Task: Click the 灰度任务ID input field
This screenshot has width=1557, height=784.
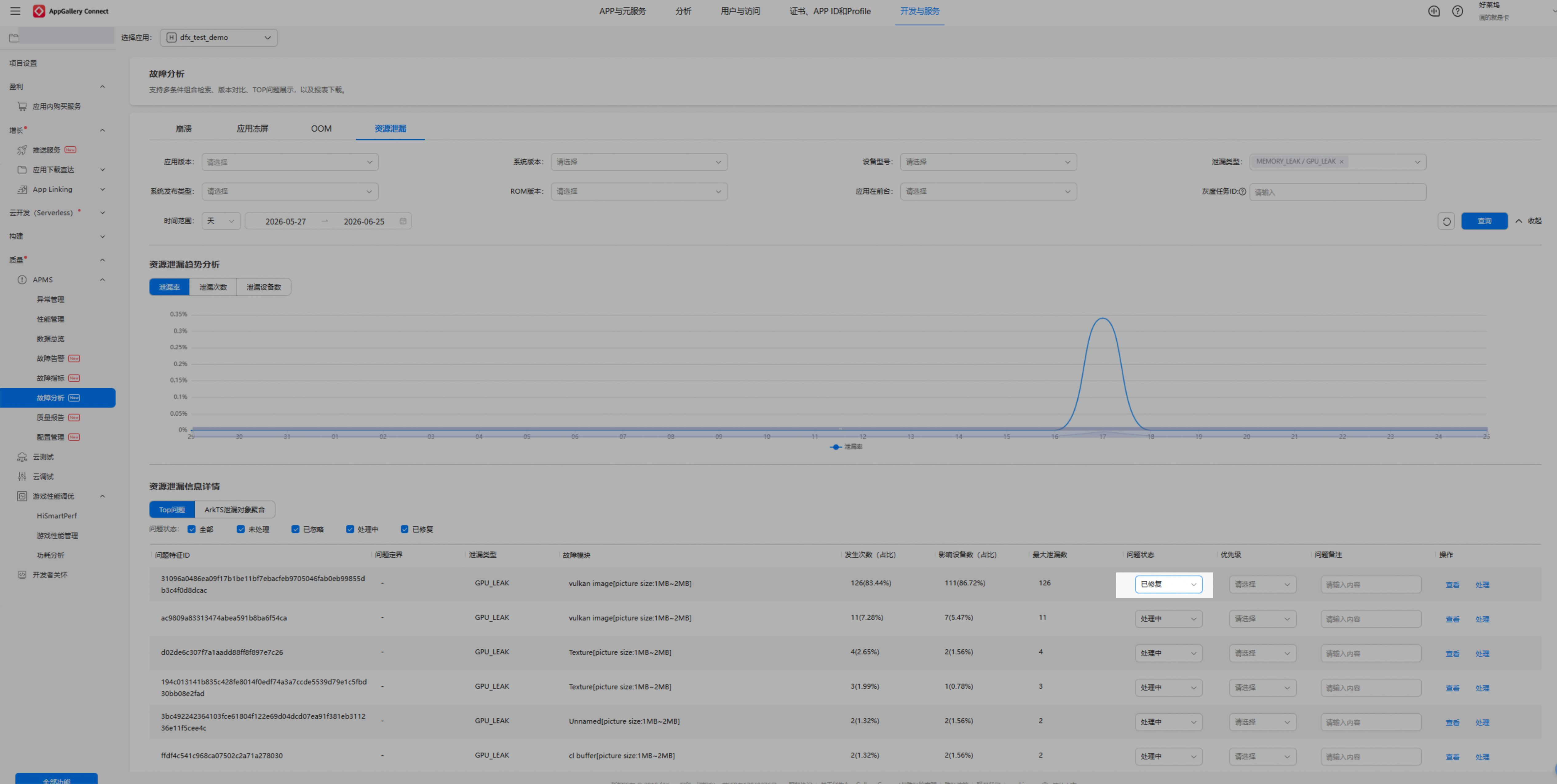Action: (x=1337, y=192)
